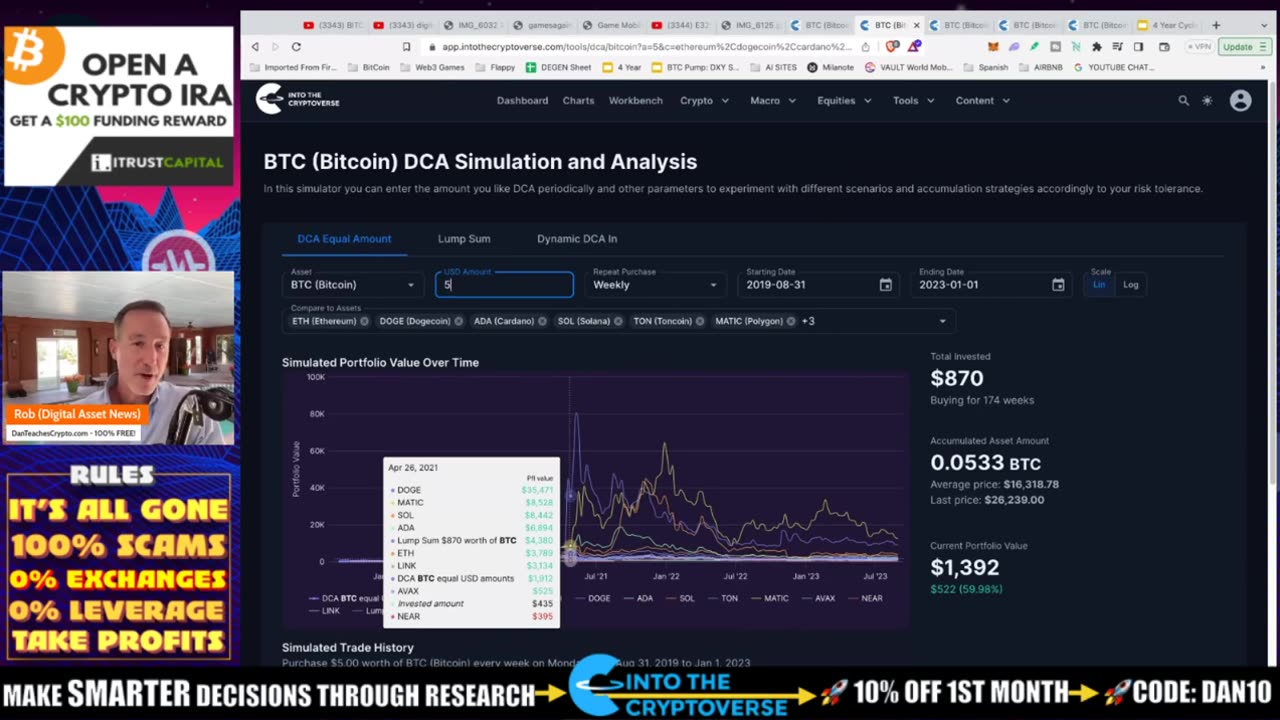This screenshot has width=1280, height=720.
Task: Open the user account avatar menu
Action: [x=1241, y=100]
